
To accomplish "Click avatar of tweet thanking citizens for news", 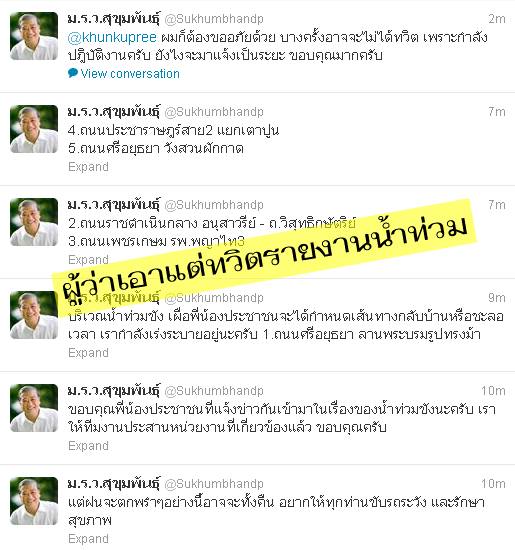I will click(34, 408).
